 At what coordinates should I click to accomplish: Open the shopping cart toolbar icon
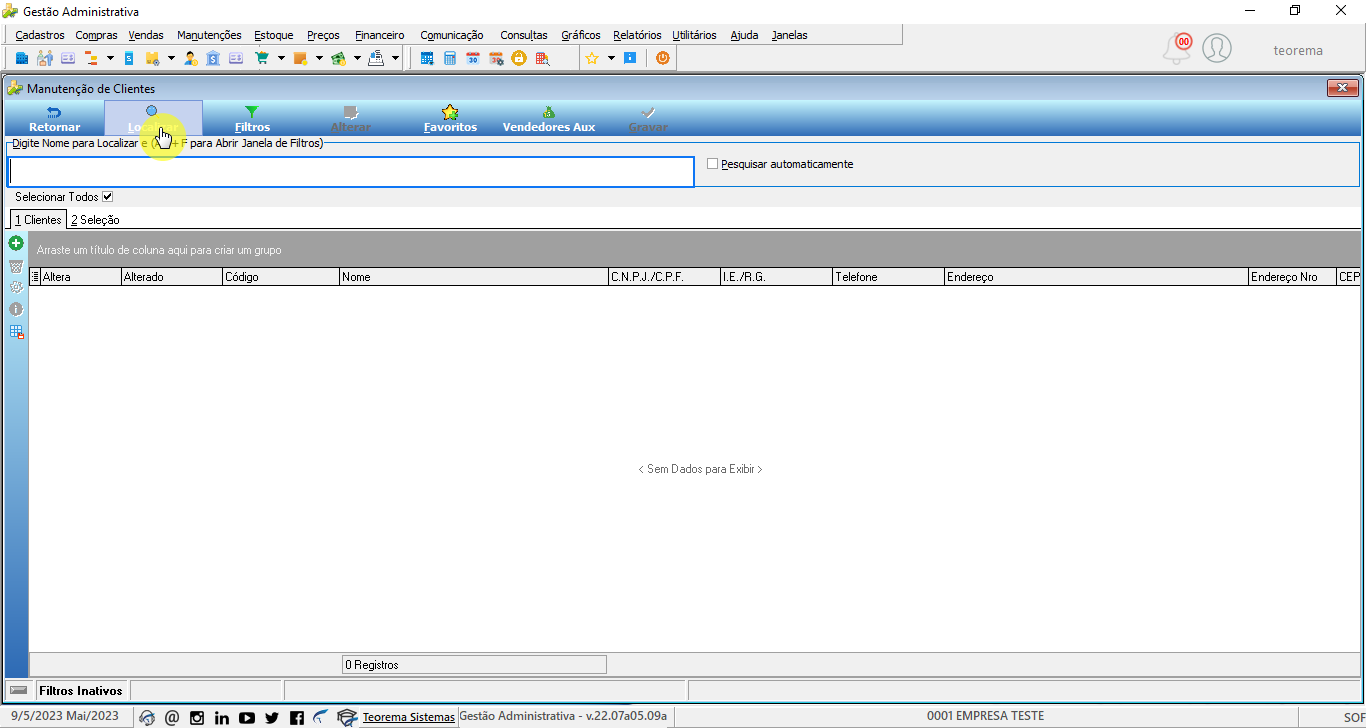(262, 58)
